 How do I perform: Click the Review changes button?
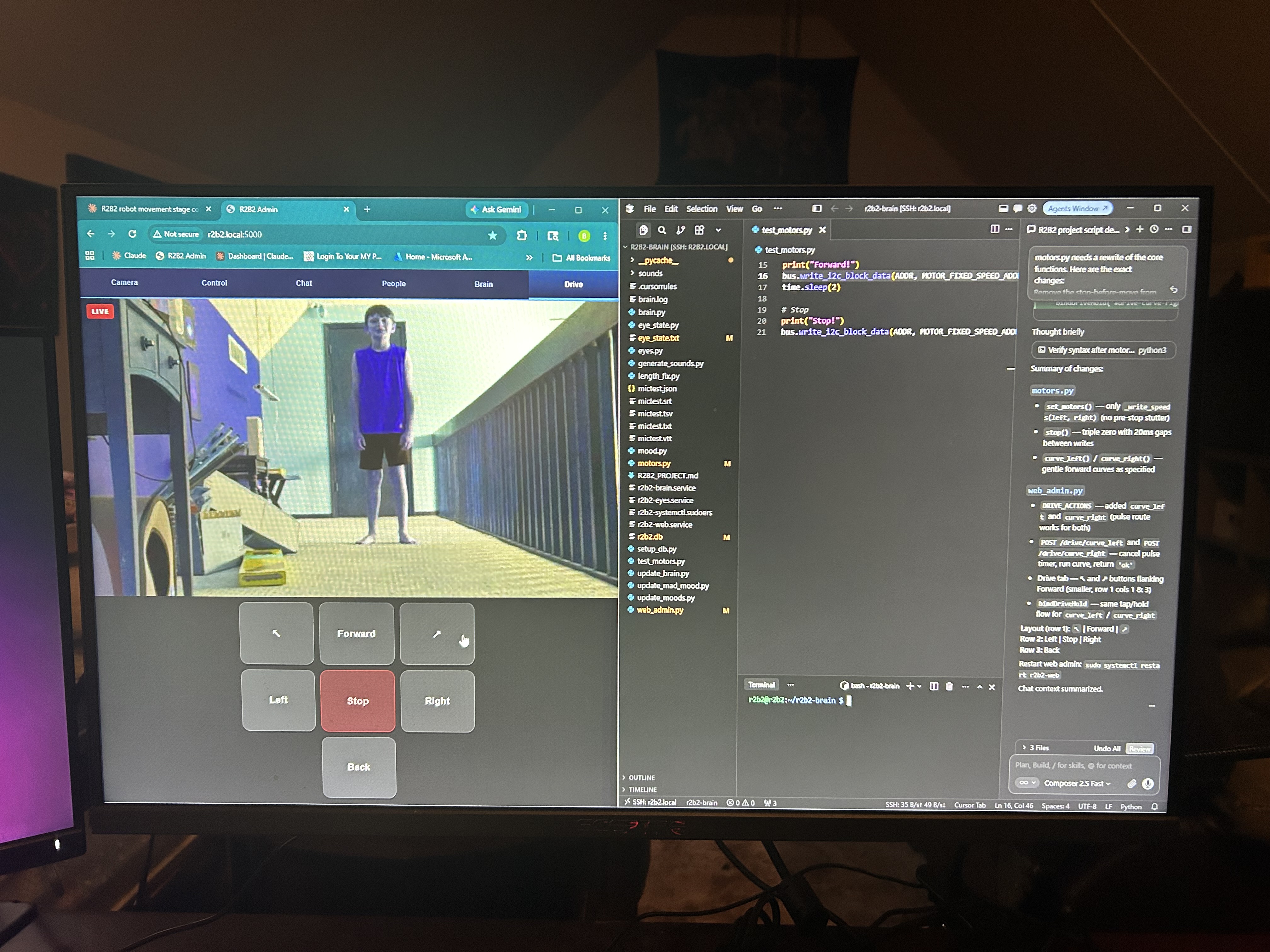point(1140,749)
